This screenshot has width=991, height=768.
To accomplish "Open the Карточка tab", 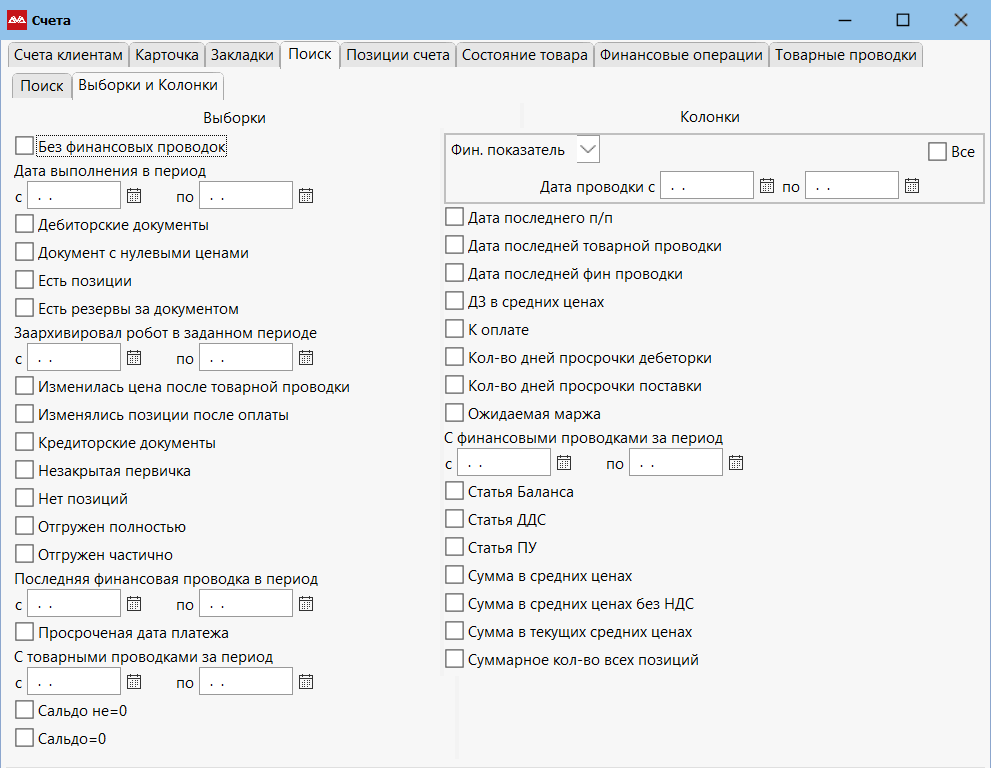I will click(167, 55).
